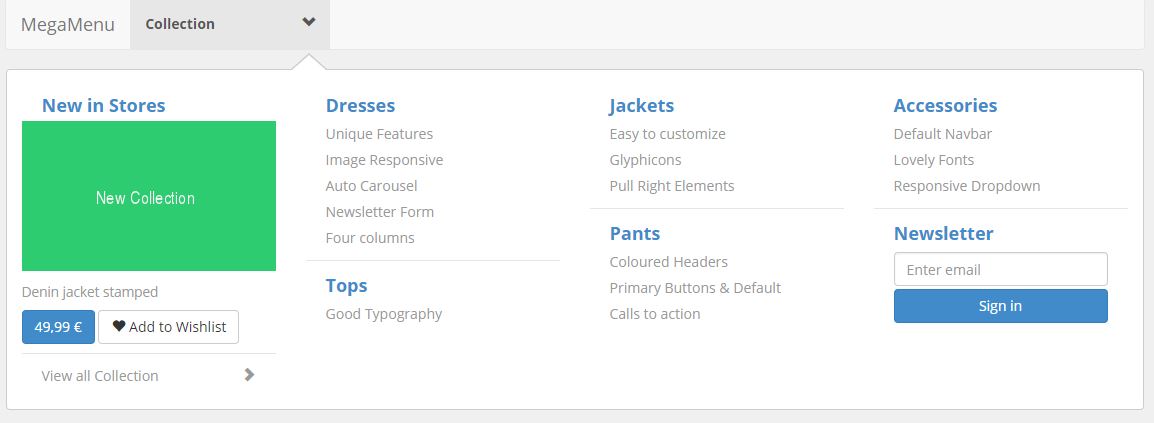Open the Responsive Dropdown link
The image size is (1154, 423).
967,185
